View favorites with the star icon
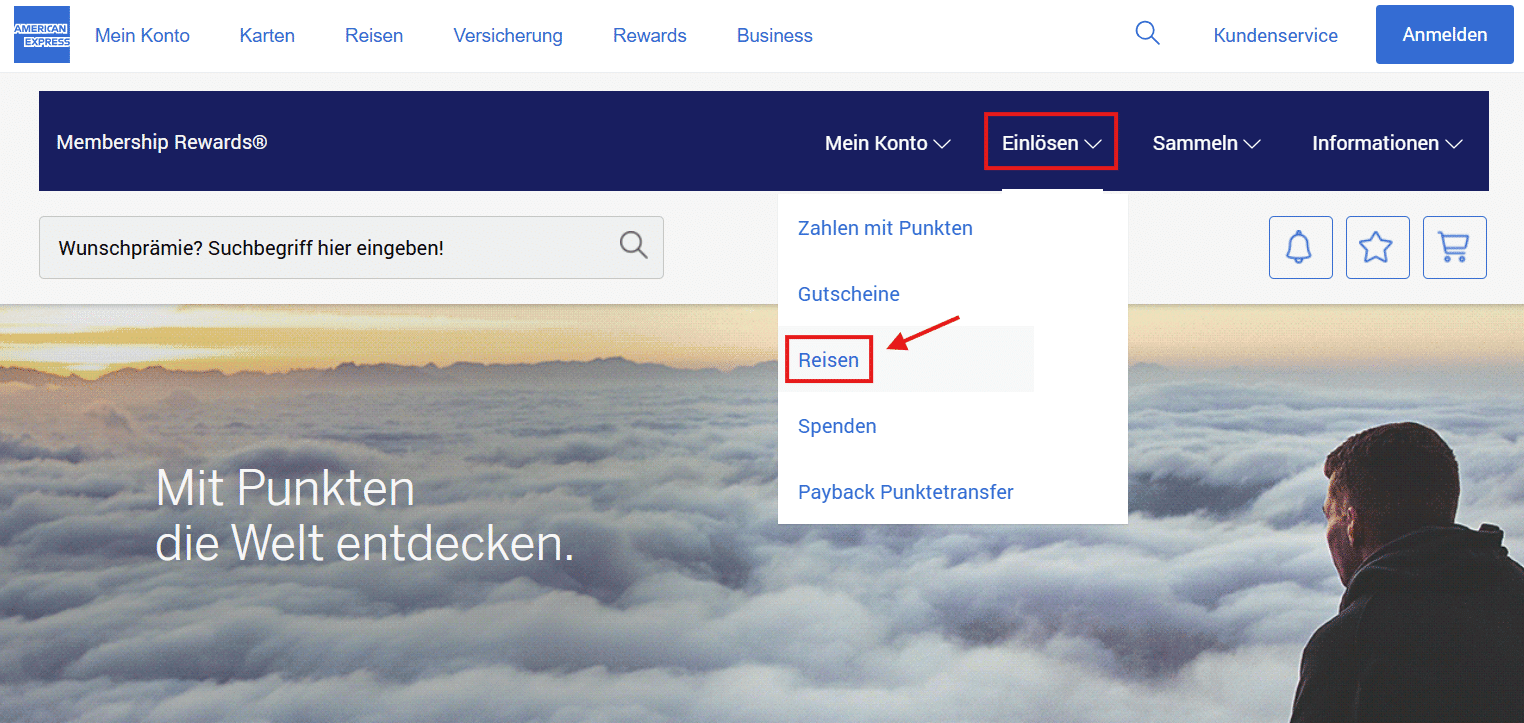 pos(1377,247)
